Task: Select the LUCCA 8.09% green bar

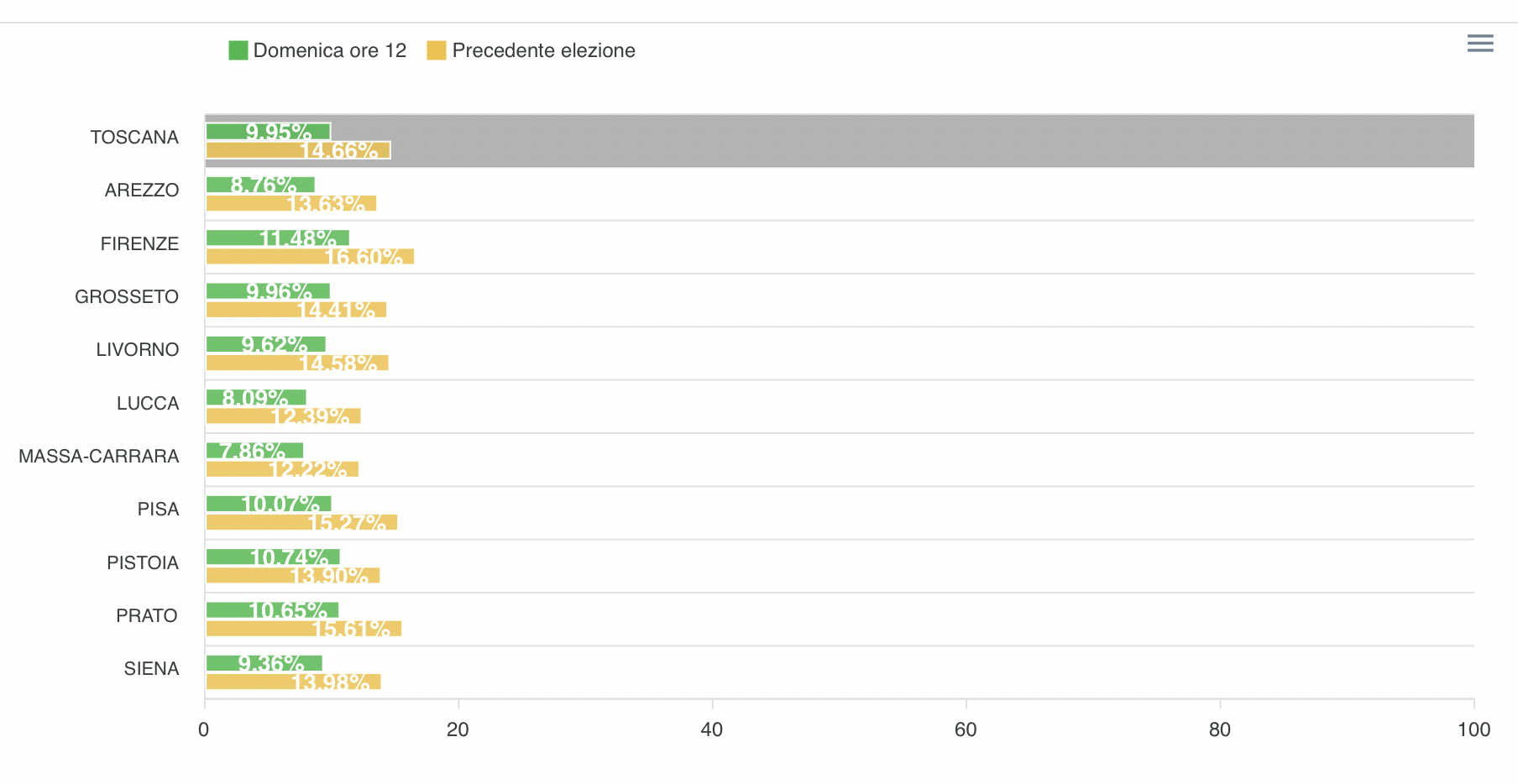Action: click(x=256, y=397)
